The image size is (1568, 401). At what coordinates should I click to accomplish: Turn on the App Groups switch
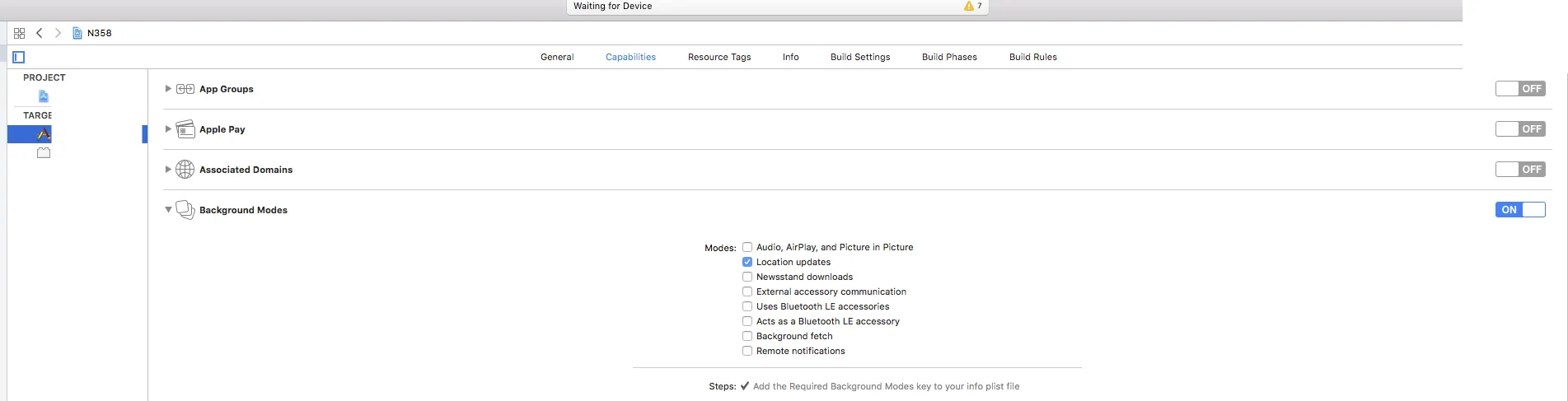pyautogui.click(x=1519, y=89)
